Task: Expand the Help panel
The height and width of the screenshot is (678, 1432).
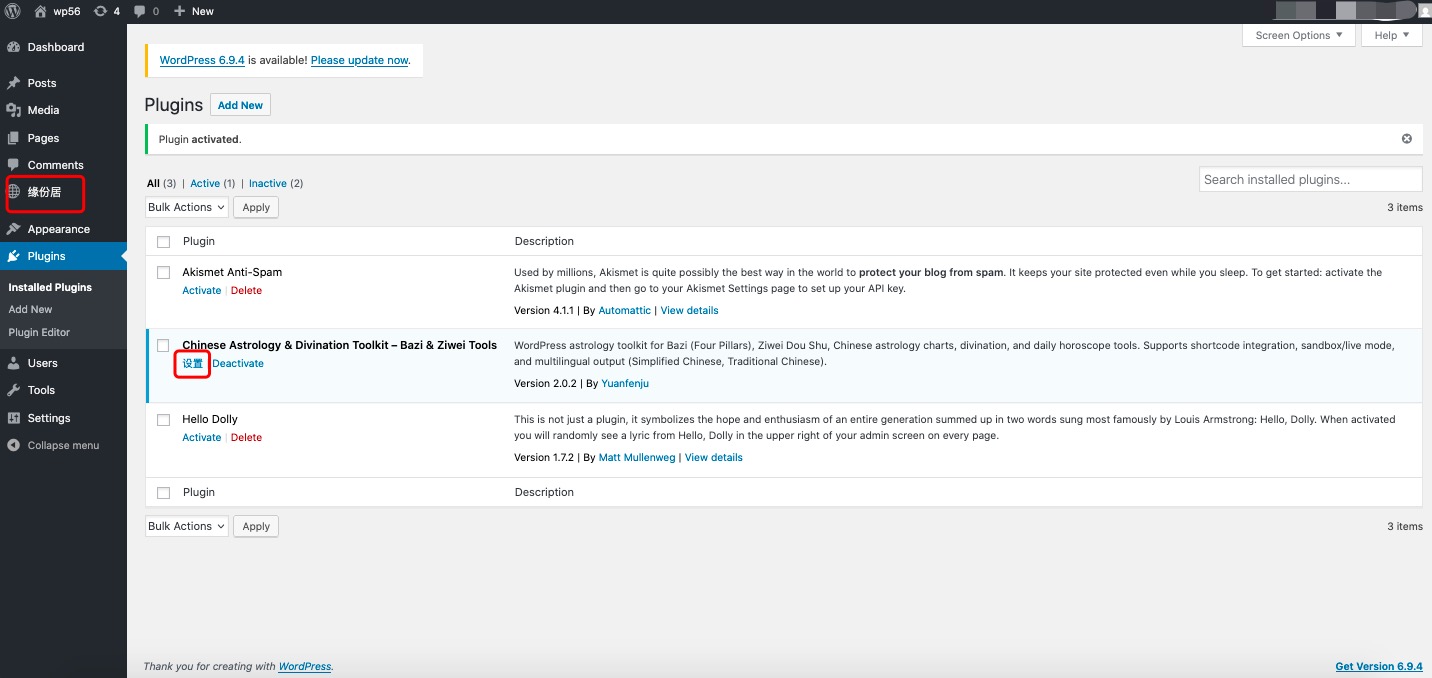Action: [x=1392, y=35]
